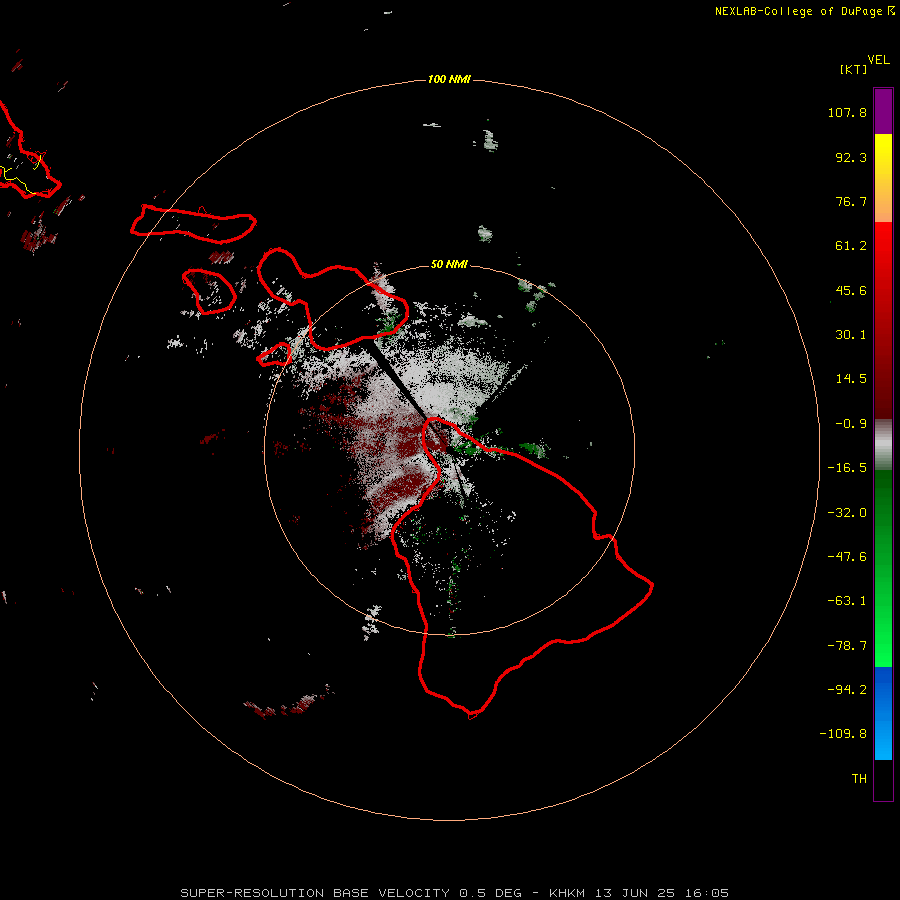Click the 100 NMI range ring label
The image size is (900, 900).
click(x=449, y=79)
